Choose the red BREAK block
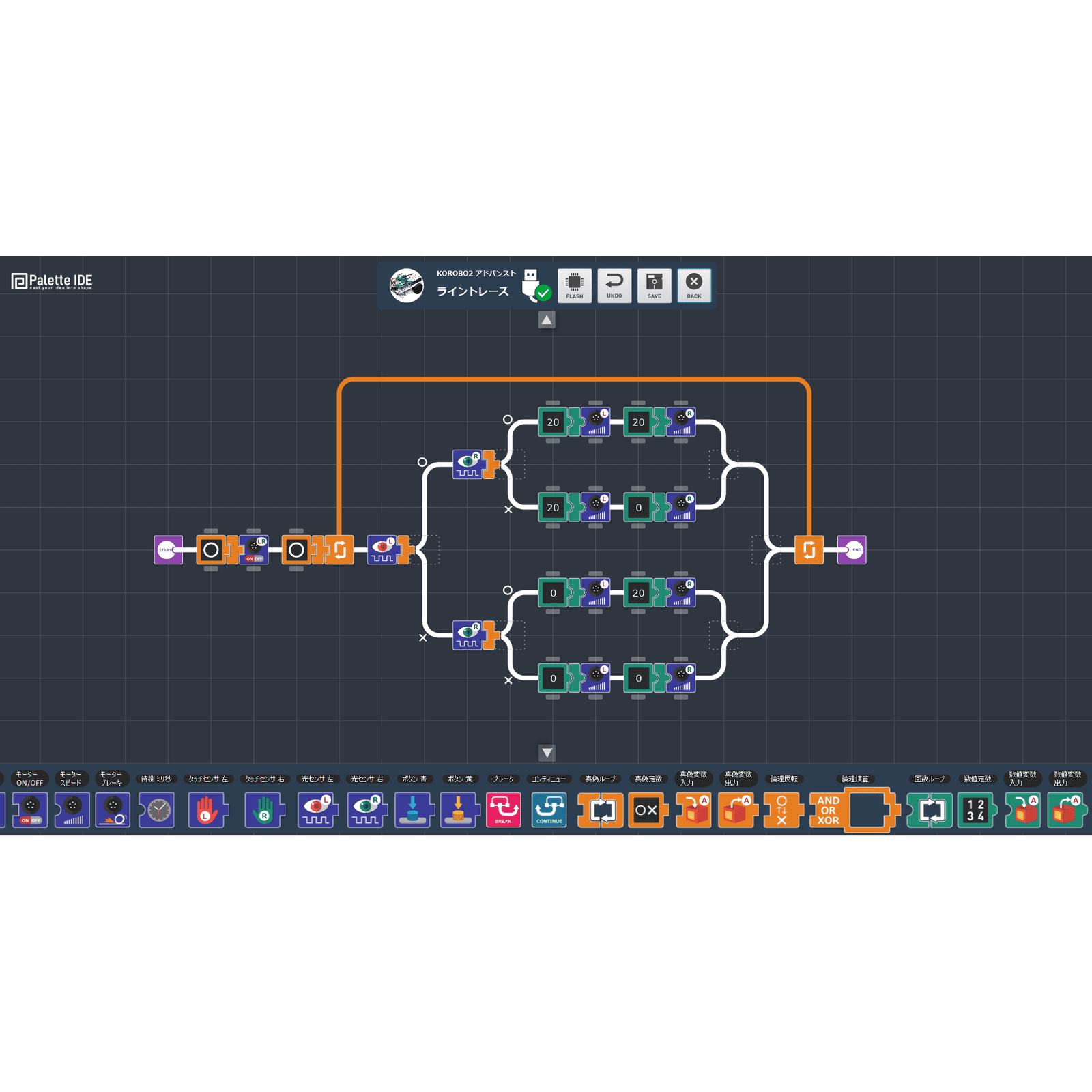 click(x=503, y=811)
